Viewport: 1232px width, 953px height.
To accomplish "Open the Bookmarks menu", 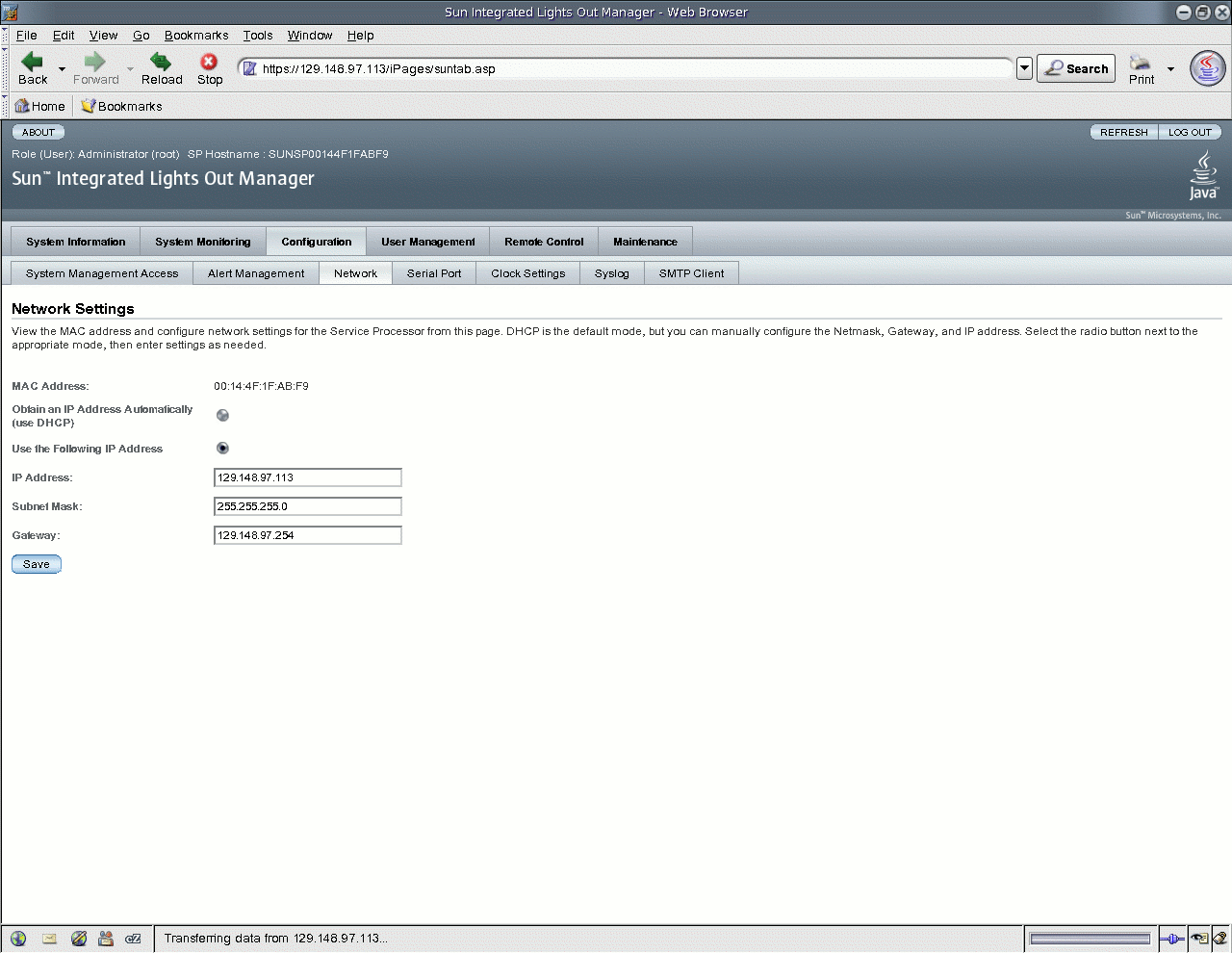I will [196, 36].
